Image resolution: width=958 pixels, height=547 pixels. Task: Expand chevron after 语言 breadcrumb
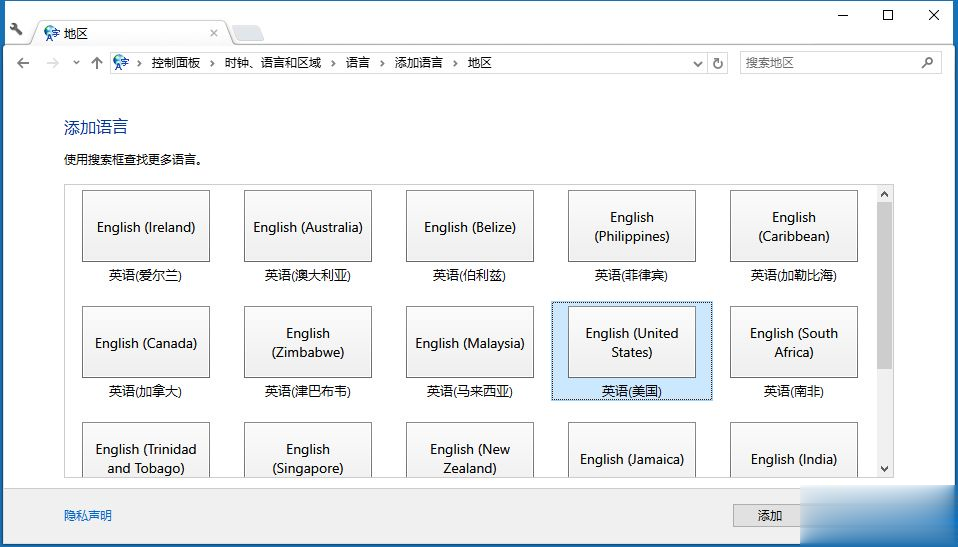click(x=382, y=64)
